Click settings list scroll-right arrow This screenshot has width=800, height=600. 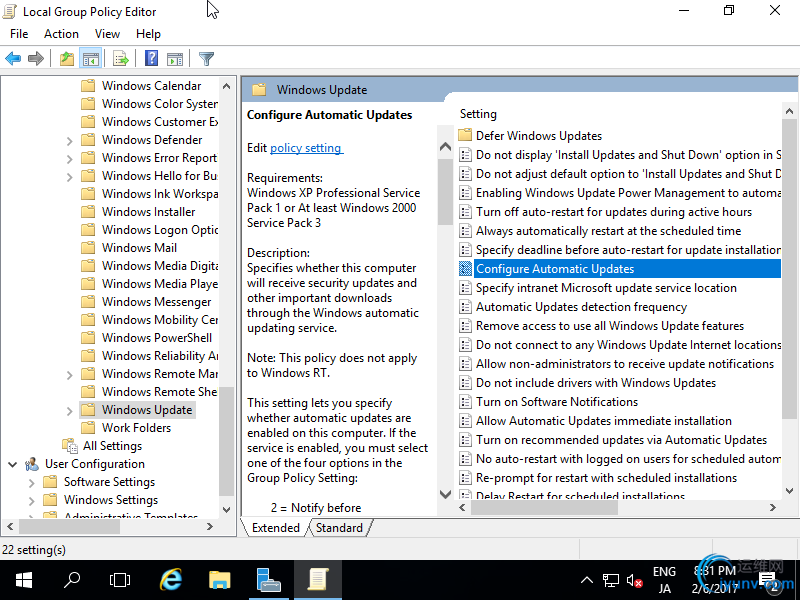772,507
